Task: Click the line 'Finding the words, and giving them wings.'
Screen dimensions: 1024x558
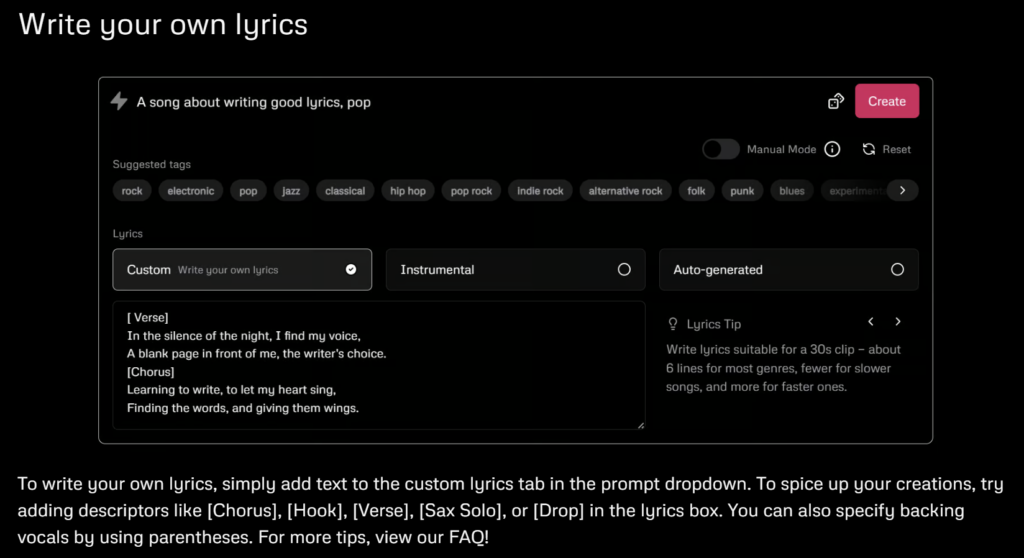Action: 243,408
